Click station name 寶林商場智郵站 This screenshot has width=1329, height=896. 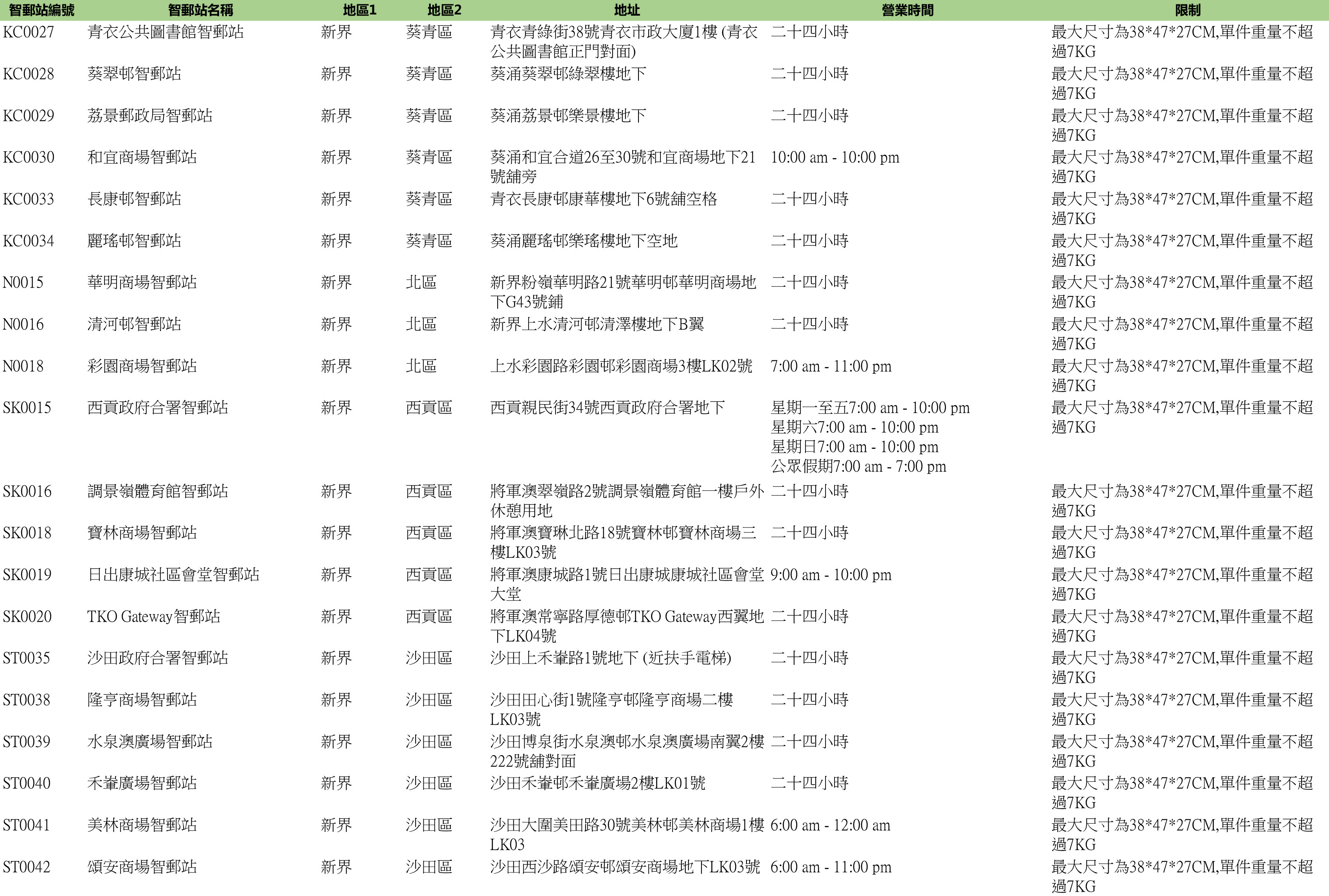142,533
